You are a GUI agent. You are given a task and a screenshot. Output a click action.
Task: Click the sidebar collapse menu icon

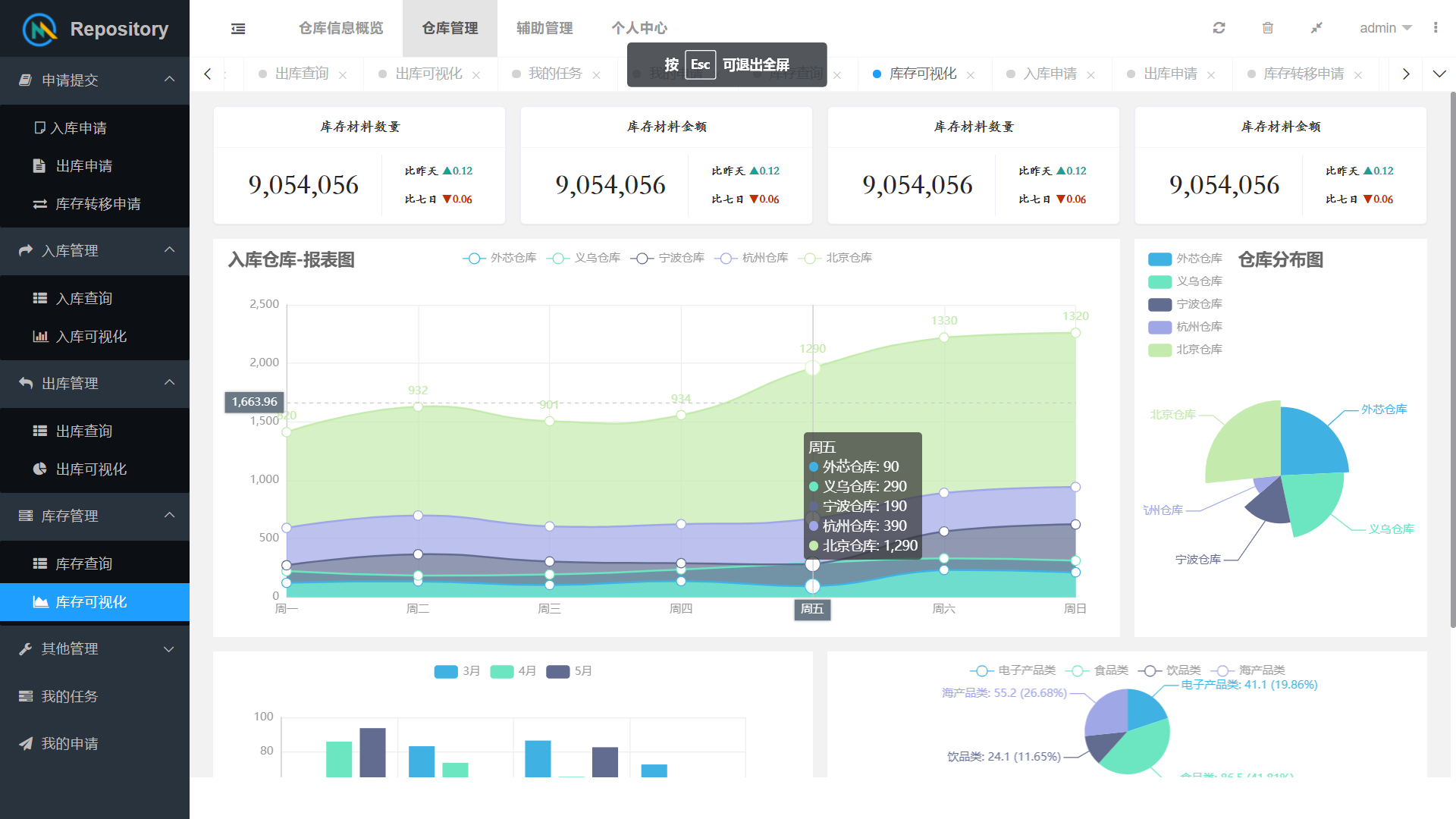238,29
